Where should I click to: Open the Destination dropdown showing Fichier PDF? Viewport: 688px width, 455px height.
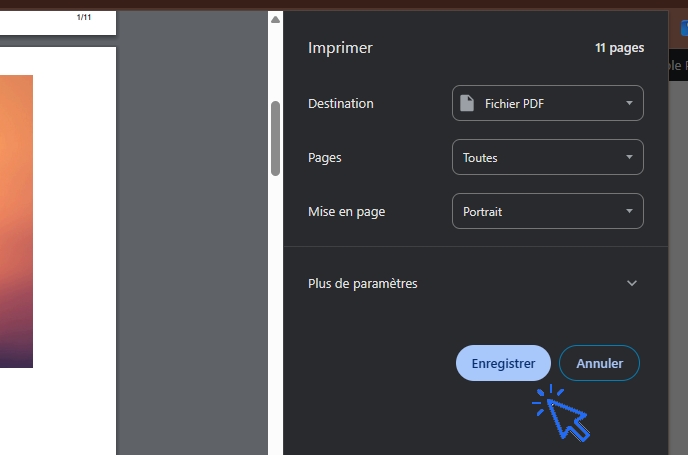coord(547,103)
